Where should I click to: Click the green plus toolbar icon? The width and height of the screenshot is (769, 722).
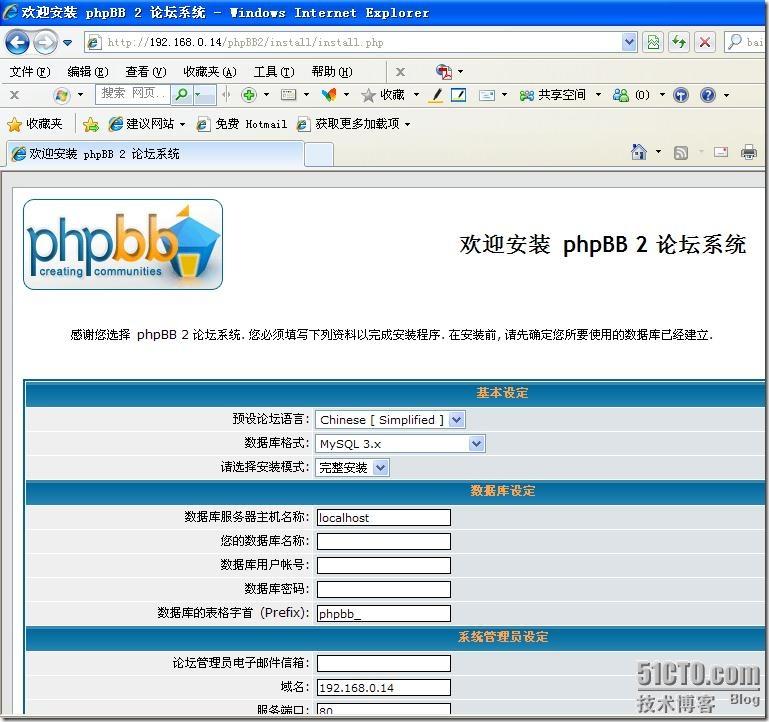coord(249,95)
